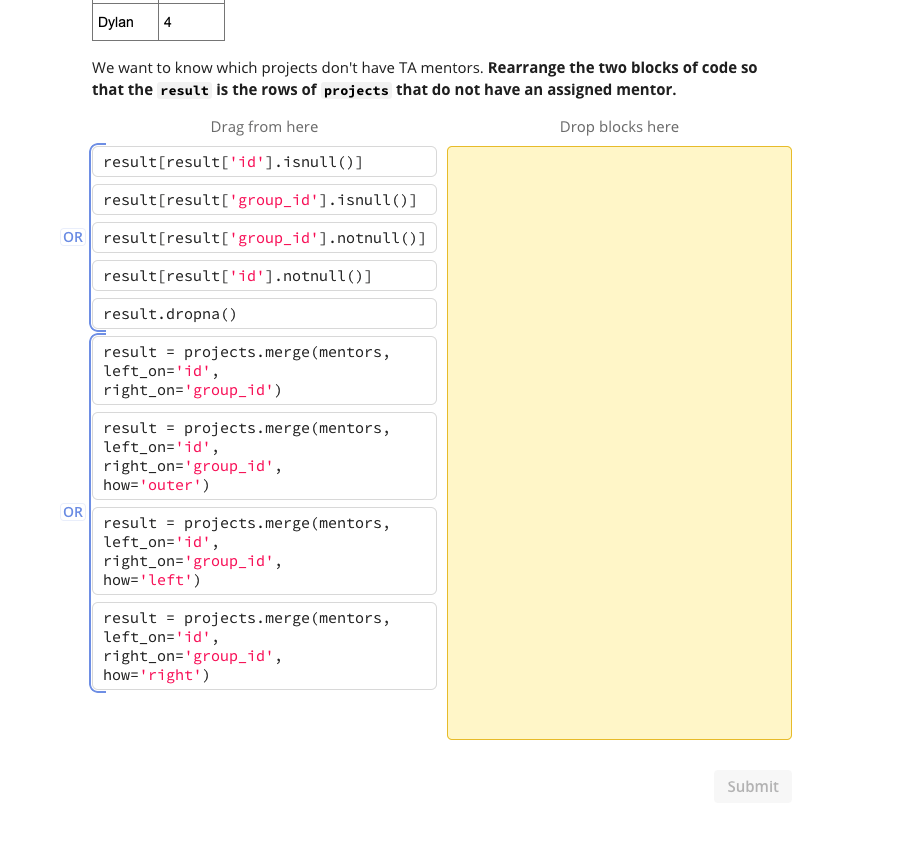Click the 'Drop blocks here' heading
The height and width of the screenshot is (855, 908).
(x=618, y=127)
